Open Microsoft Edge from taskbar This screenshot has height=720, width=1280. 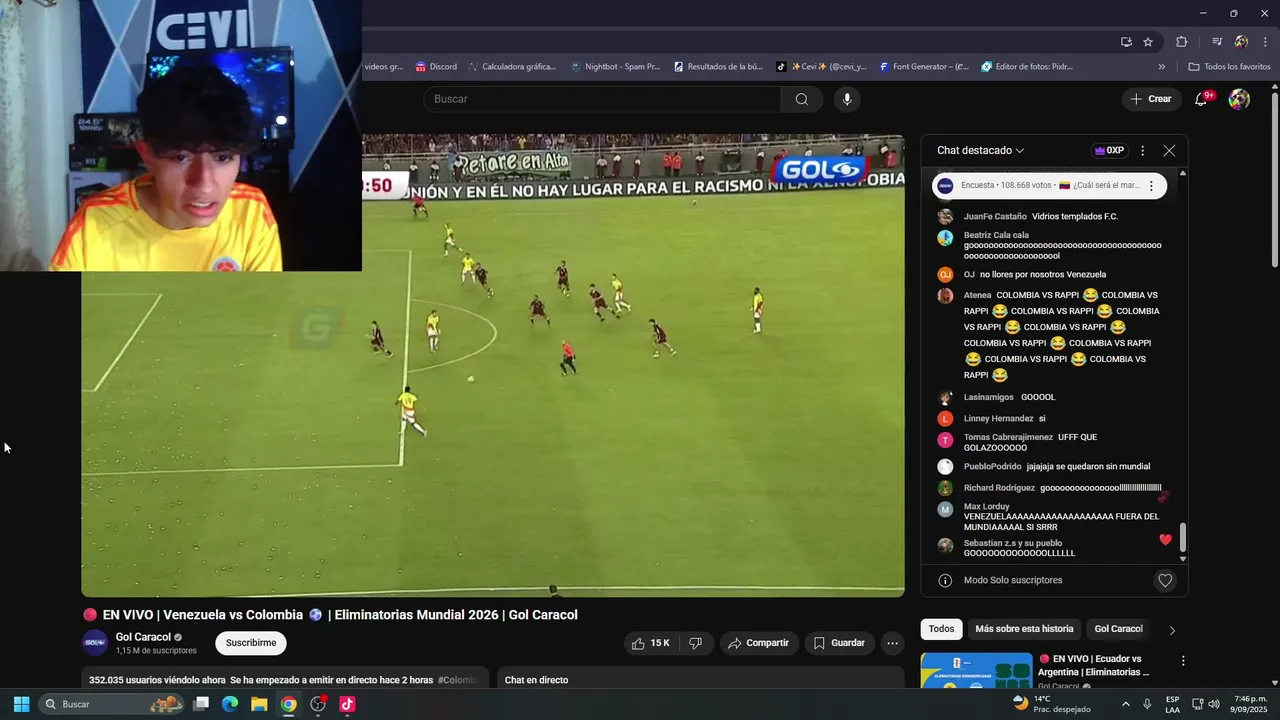click(230, 704)
